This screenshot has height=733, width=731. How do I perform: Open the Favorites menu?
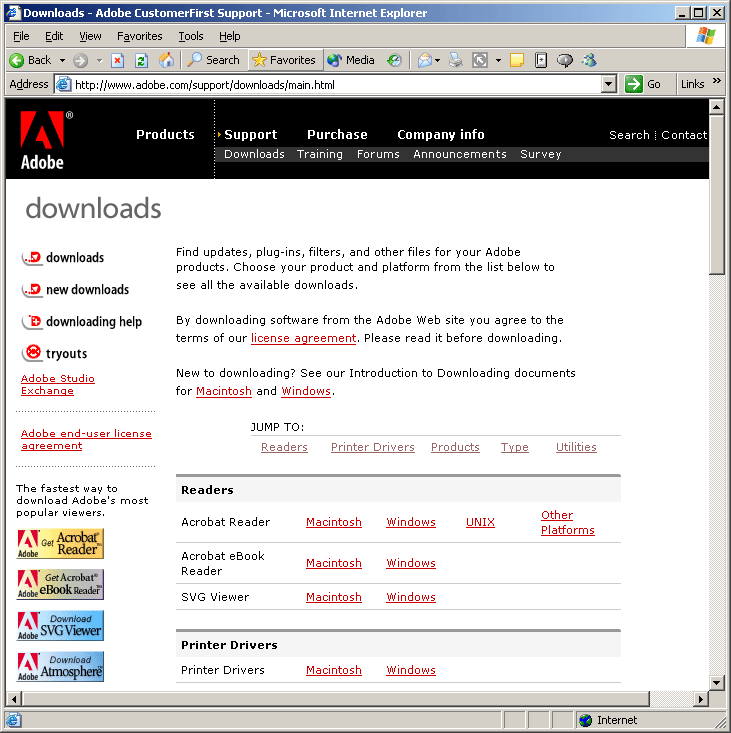[x=139, y=36]
